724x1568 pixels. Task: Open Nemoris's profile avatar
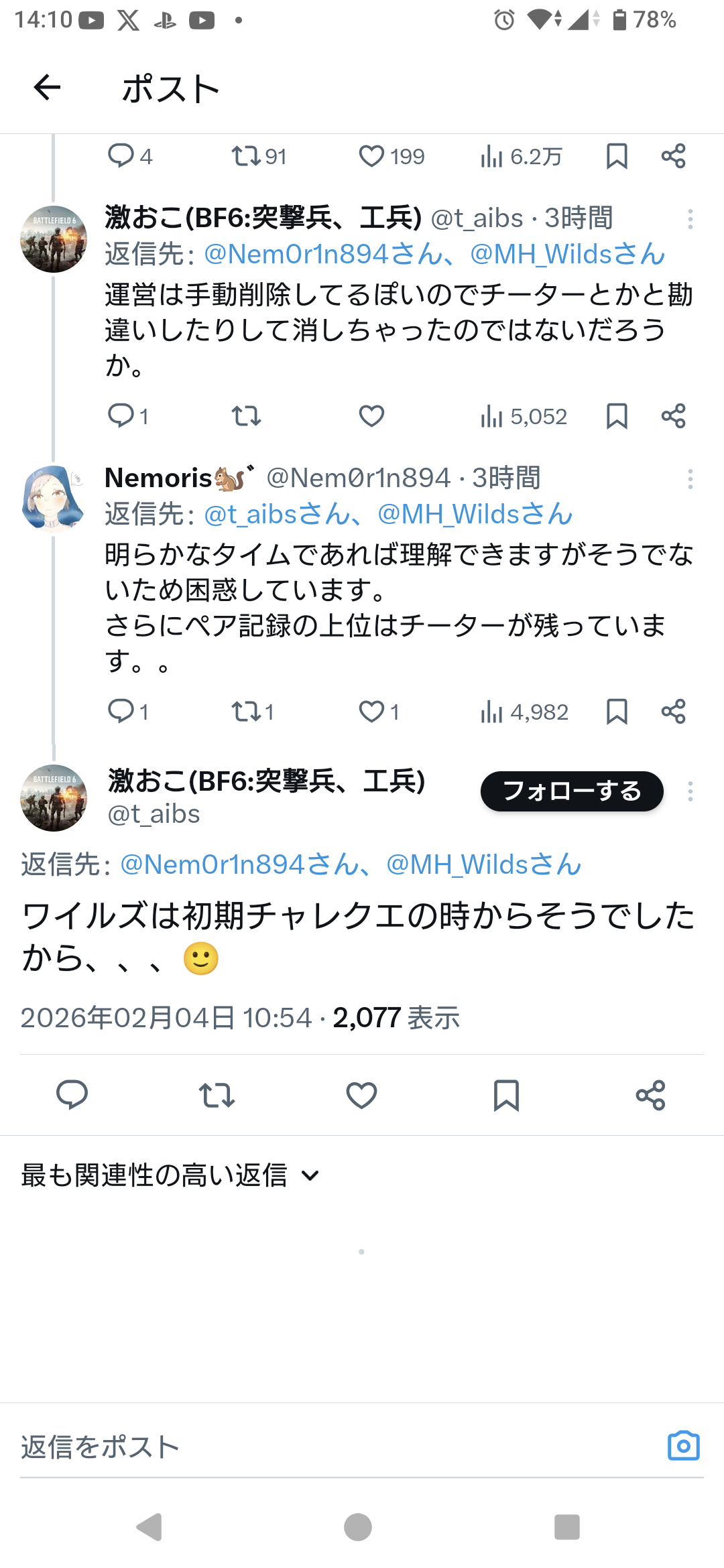[54, 499]
